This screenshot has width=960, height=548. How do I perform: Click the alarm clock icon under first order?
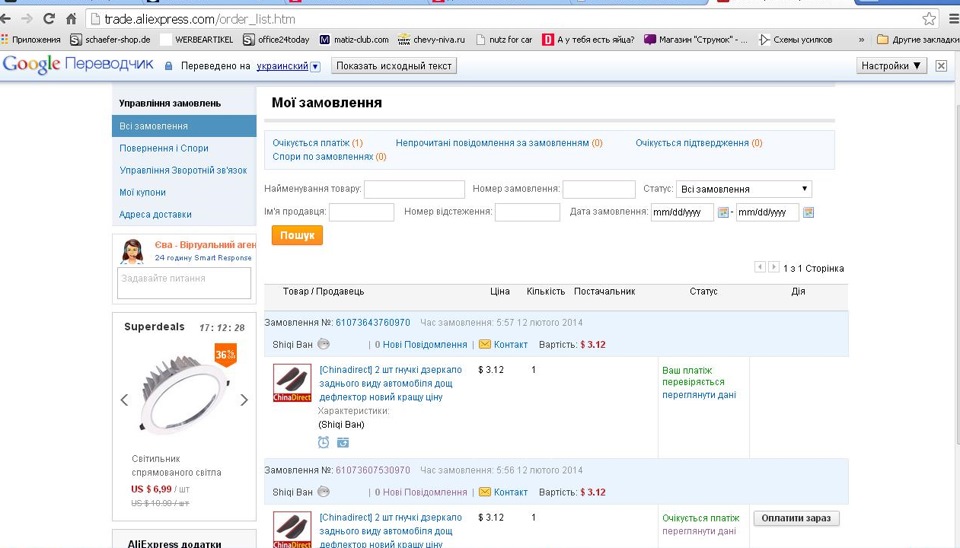[x=323, y=442]
